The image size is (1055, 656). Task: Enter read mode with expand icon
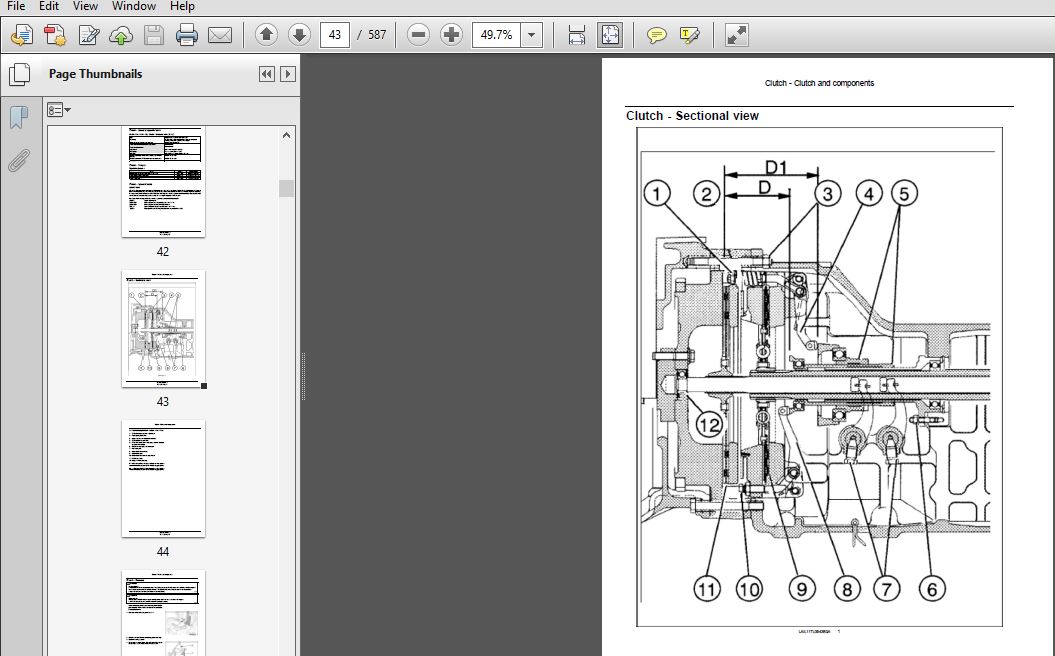coord(737,35)
